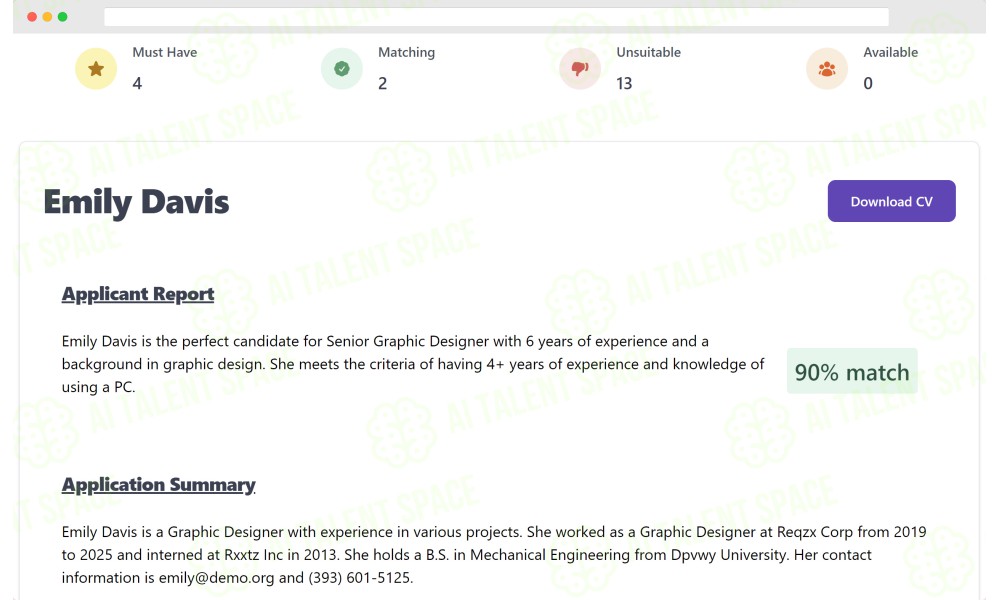Click the Matching green checkmark icon

(342, 68)
